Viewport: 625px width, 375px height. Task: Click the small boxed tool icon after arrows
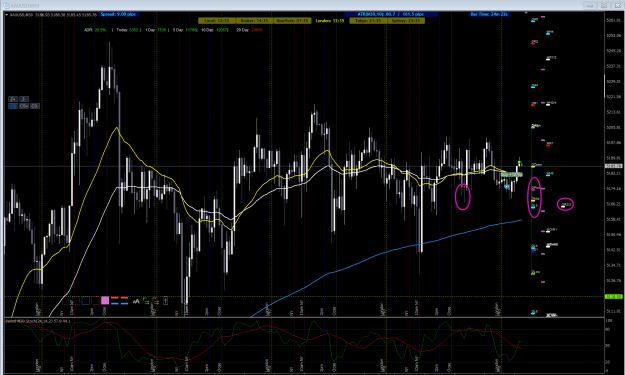pos(165,301)
